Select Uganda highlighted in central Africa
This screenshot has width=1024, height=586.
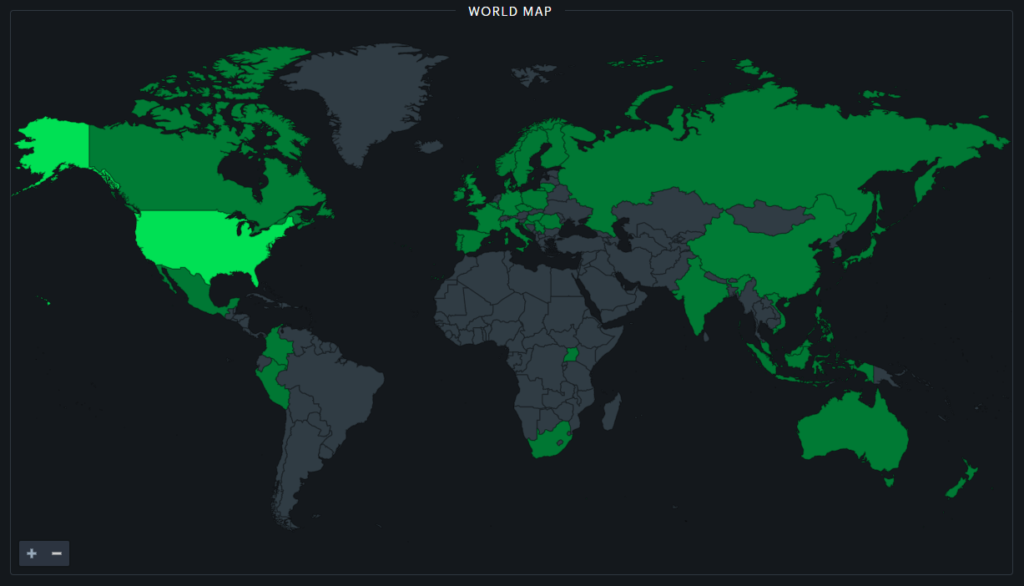click(x=571, y=355)
